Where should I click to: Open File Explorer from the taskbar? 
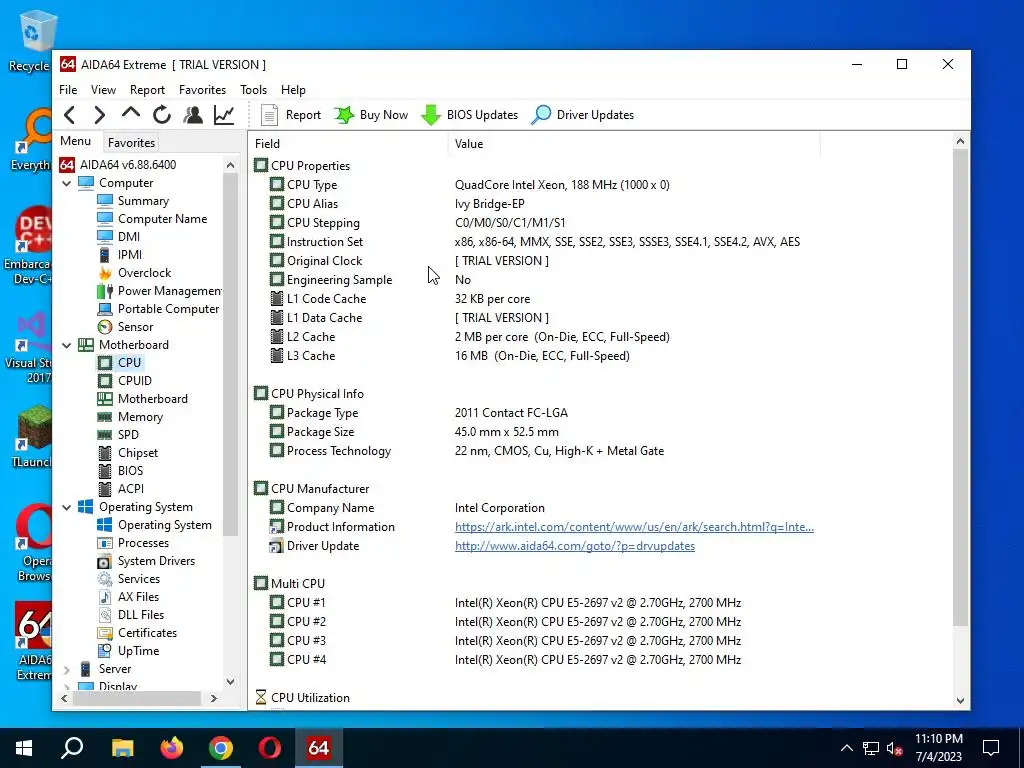point(122,748)
